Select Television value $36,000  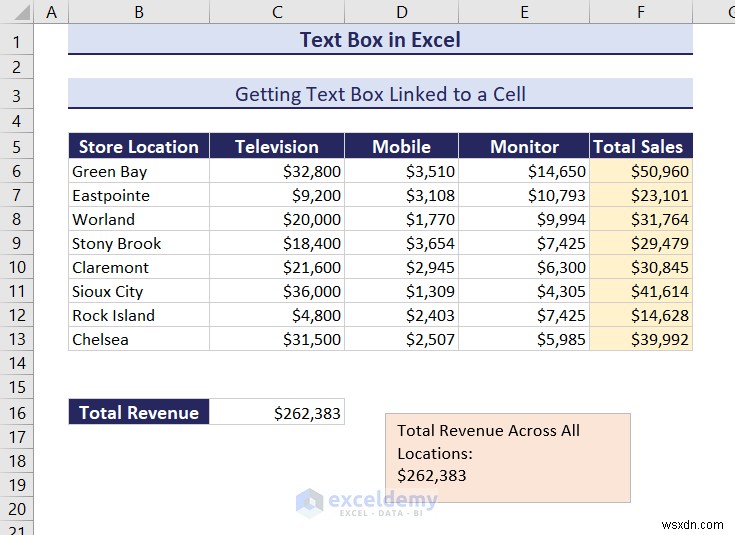point(277,291)
